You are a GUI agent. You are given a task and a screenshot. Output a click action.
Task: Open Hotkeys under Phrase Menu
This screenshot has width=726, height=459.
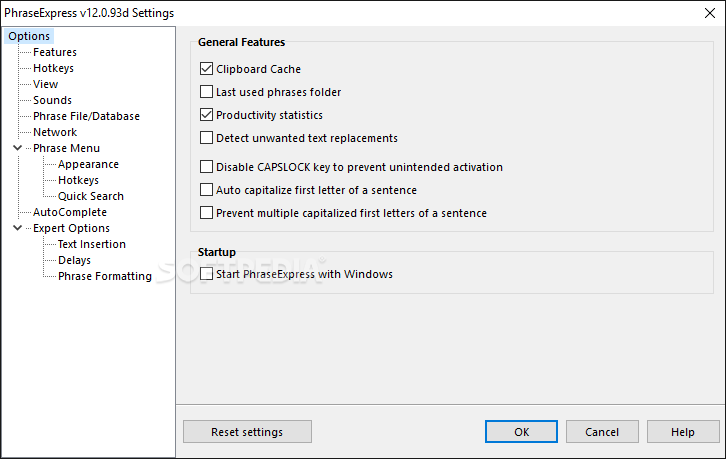[x=78, y=180]
